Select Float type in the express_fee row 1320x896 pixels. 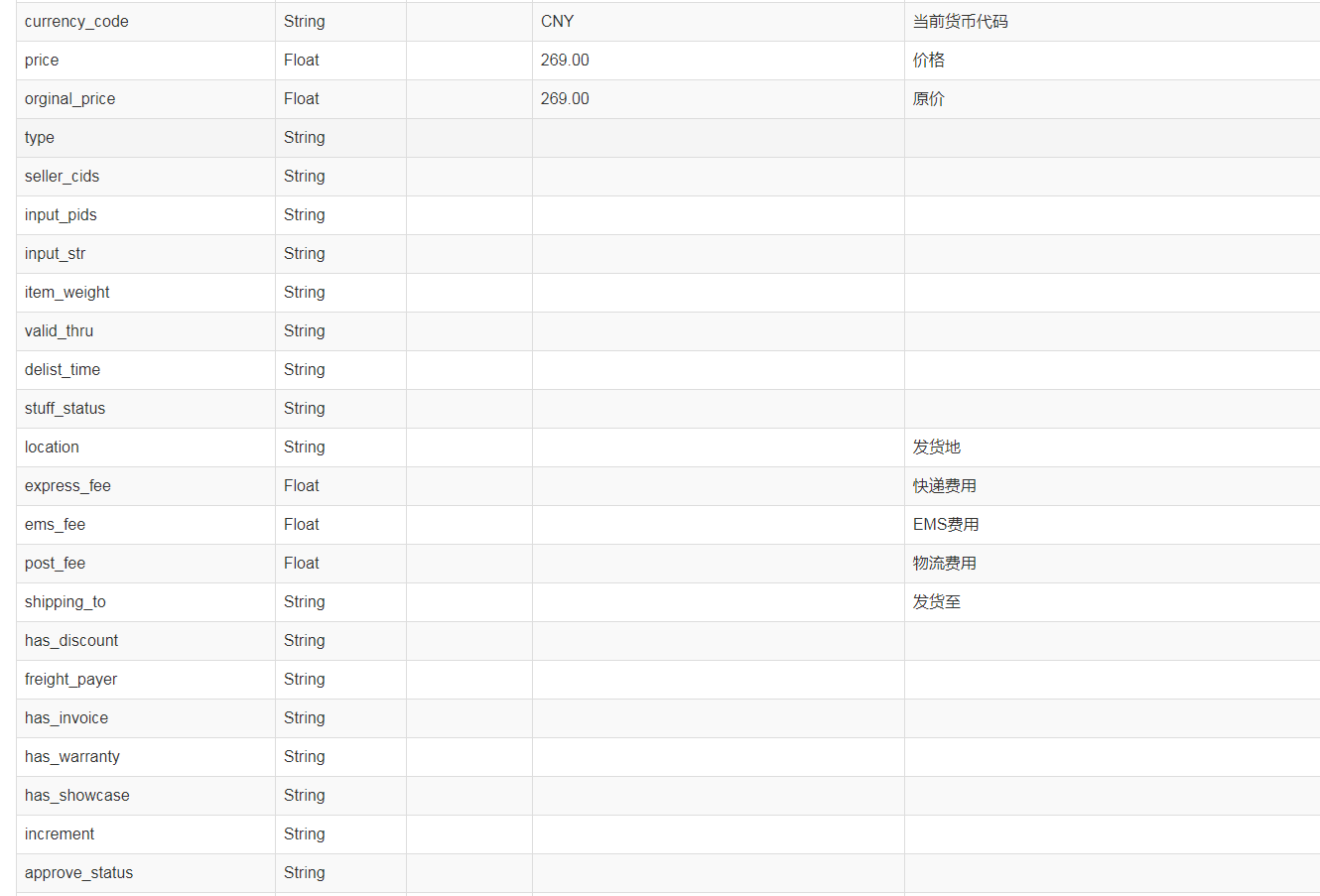302,486
